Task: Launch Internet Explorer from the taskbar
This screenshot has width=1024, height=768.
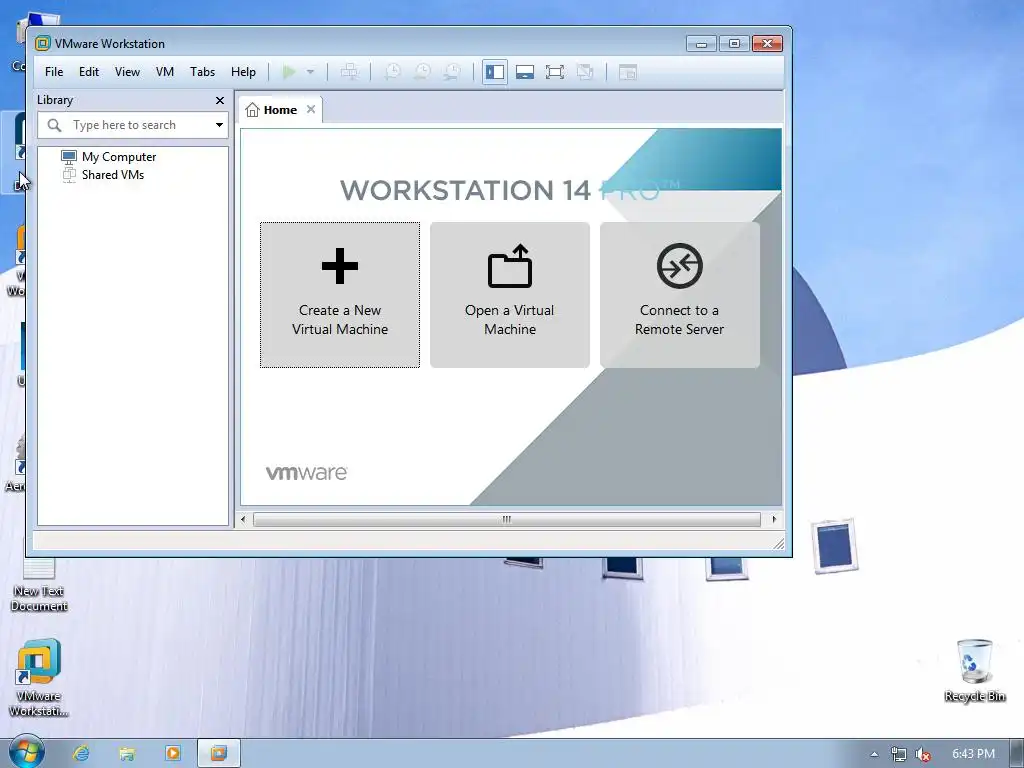Action: [x=81, y=754]
